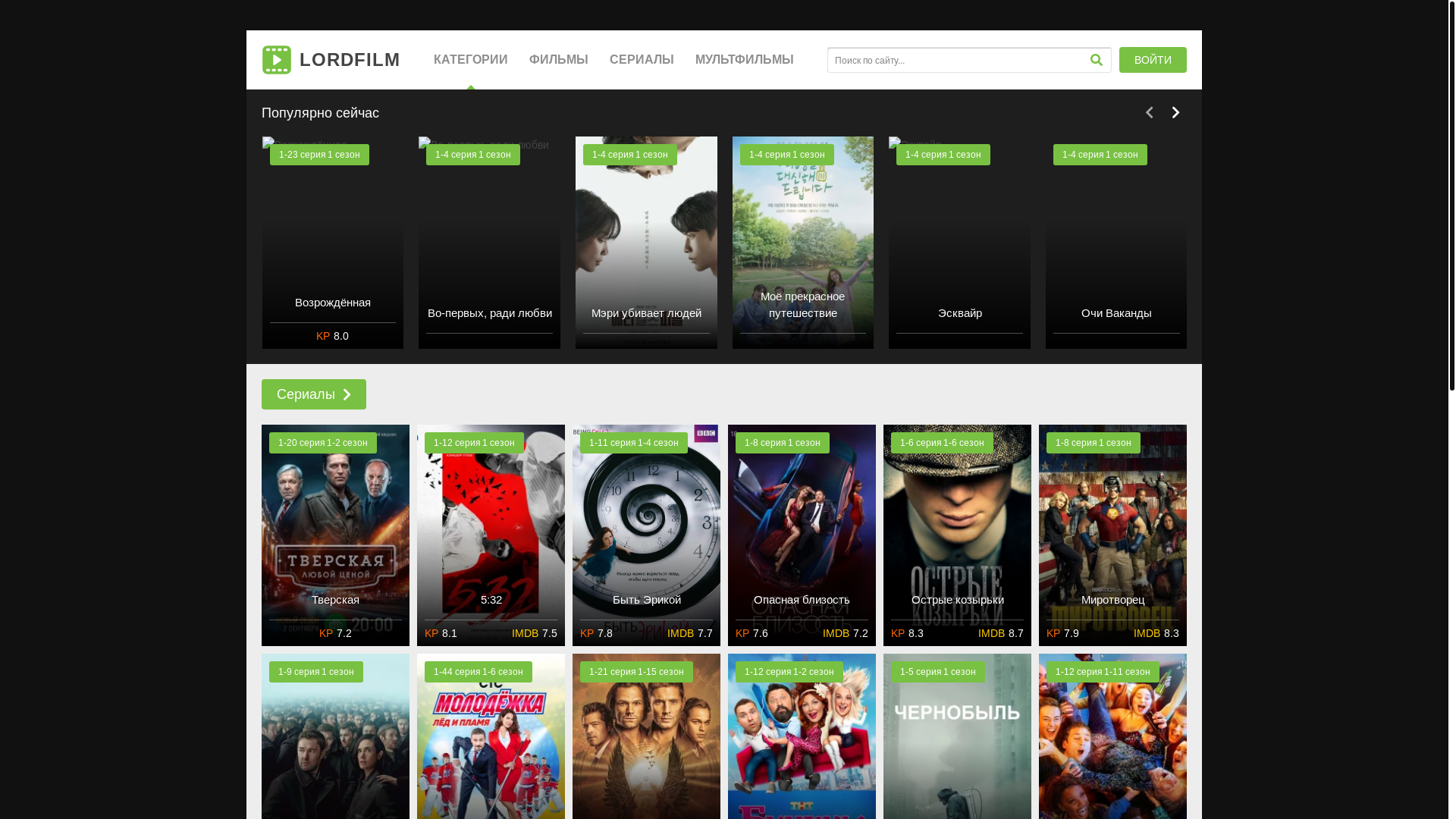Click Миротворец KP 7.9 rating

tap(1062, 633)
